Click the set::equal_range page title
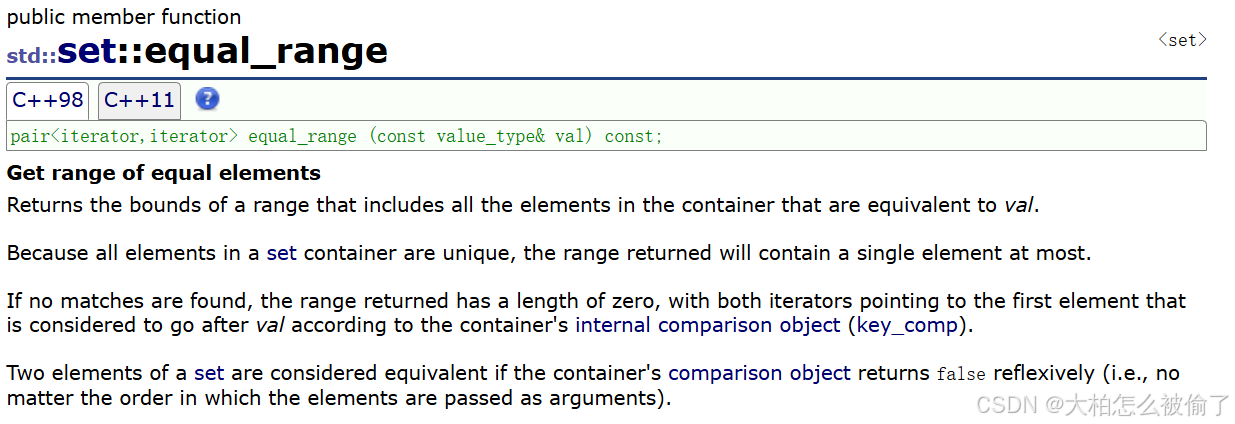This screenshot has width=1235, height=424. coord(222,50)
